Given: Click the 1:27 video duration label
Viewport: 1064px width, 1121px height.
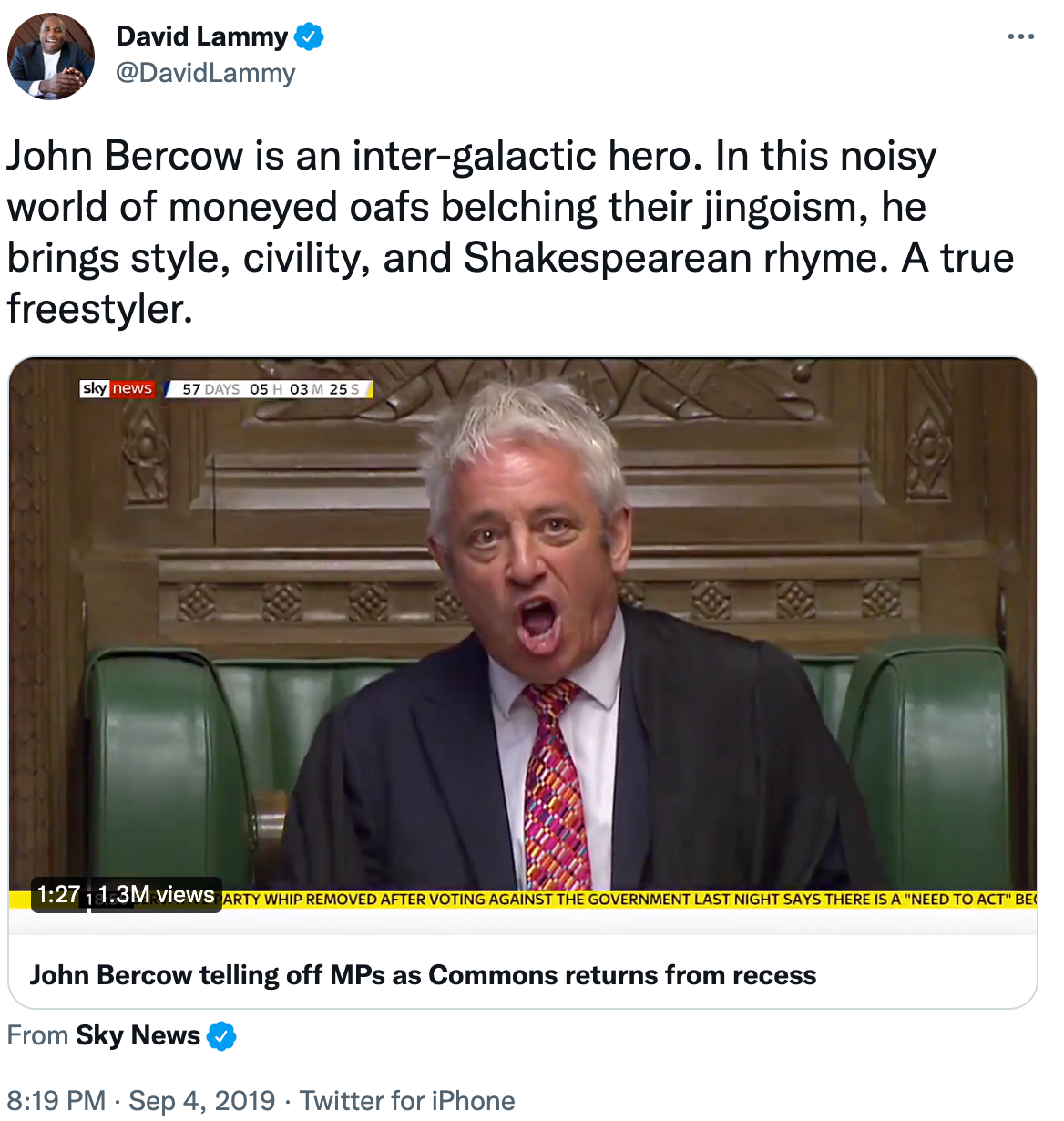Looking at the screenshot, I should pyautogui.click(x=58, y=895).
